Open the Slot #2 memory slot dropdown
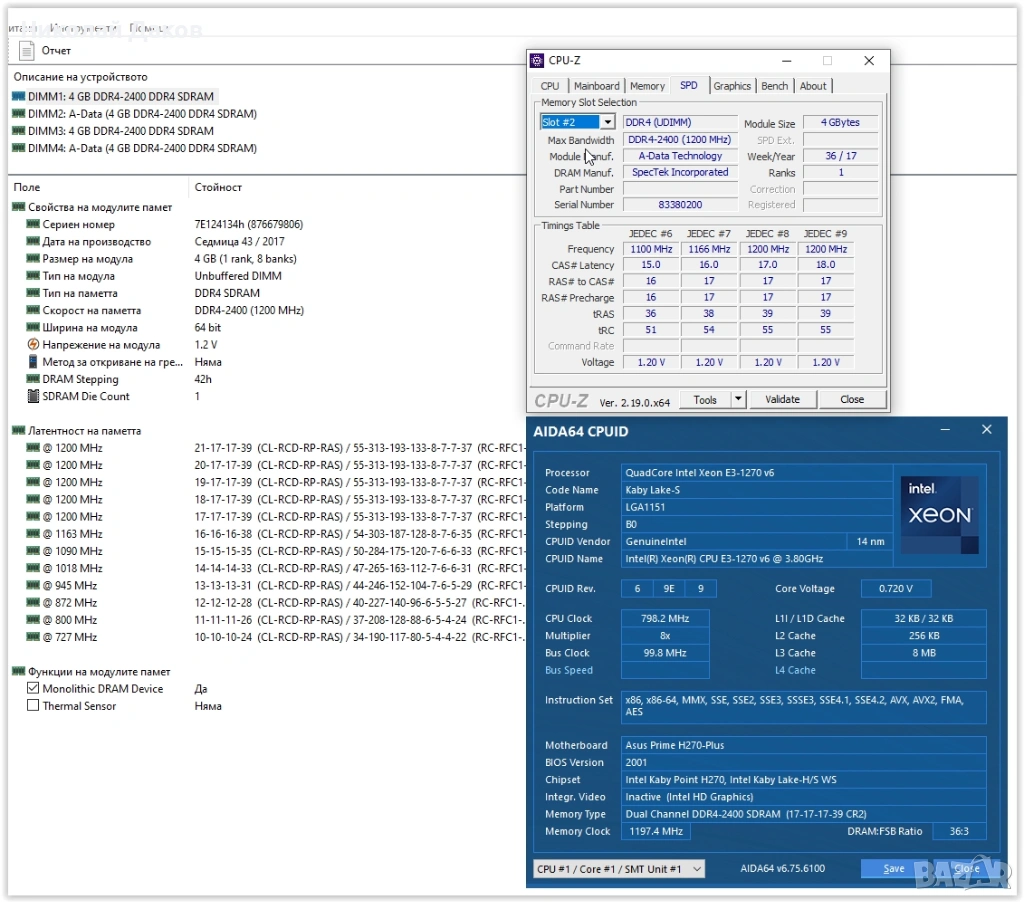Screen dimensions: 1024x902 click(x=607, y=122)
